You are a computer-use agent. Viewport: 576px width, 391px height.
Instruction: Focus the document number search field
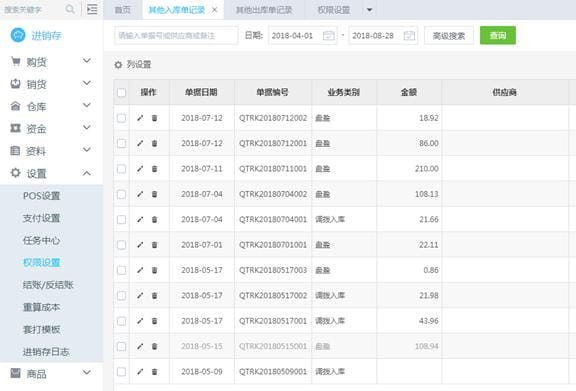[x=176, y=36]
